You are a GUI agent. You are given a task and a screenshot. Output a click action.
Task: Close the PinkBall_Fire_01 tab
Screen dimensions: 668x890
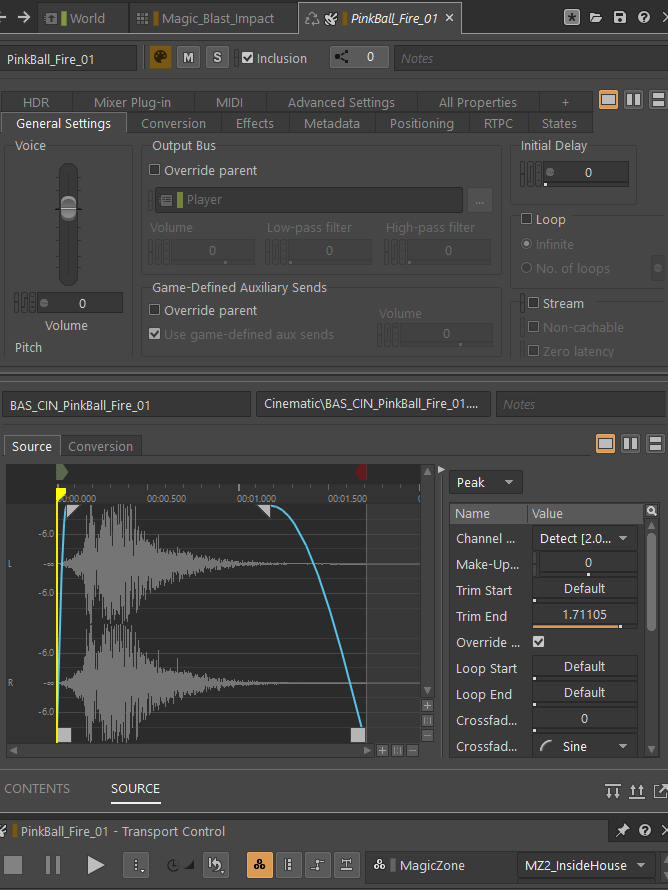[x=449, y=18]
